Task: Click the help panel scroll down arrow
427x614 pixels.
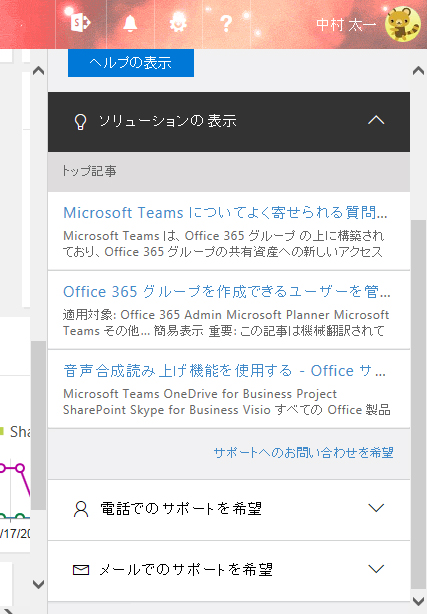Action: coord(418,600)
